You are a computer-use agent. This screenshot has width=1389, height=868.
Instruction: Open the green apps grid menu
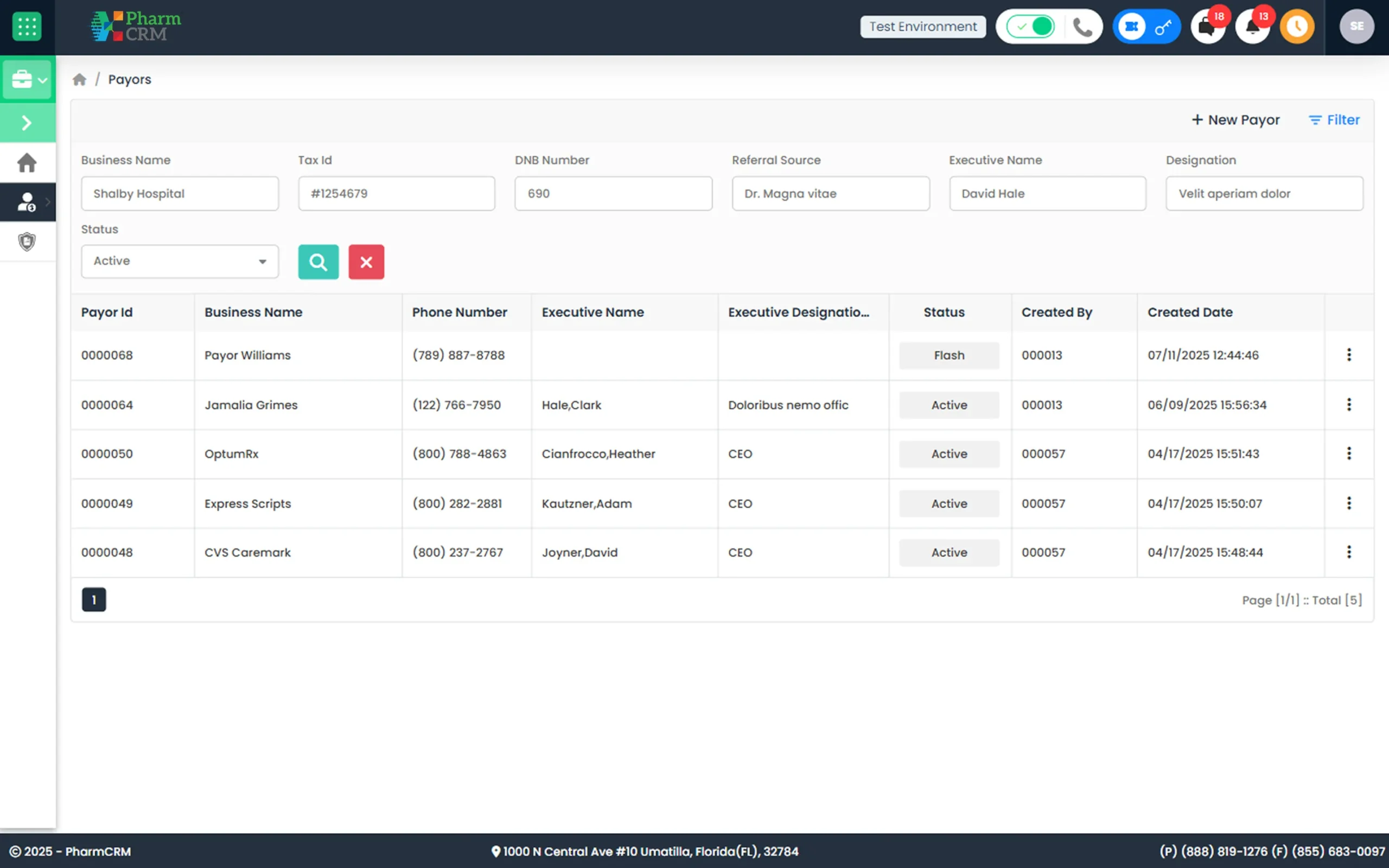27,27
